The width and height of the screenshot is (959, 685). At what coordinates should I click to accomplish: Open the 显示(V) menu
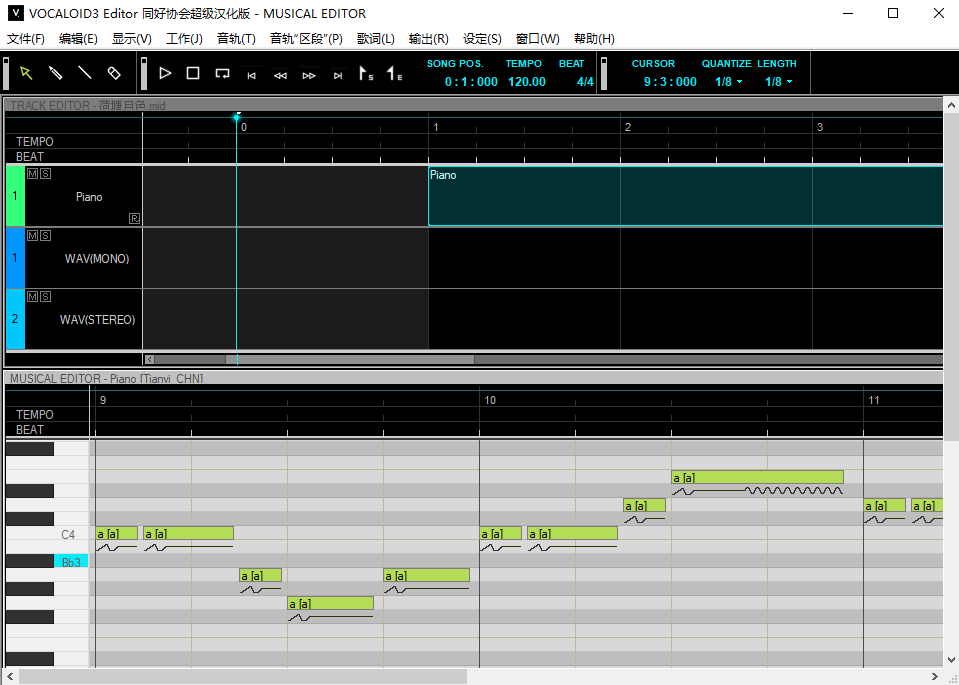click(x=131, y=39)
